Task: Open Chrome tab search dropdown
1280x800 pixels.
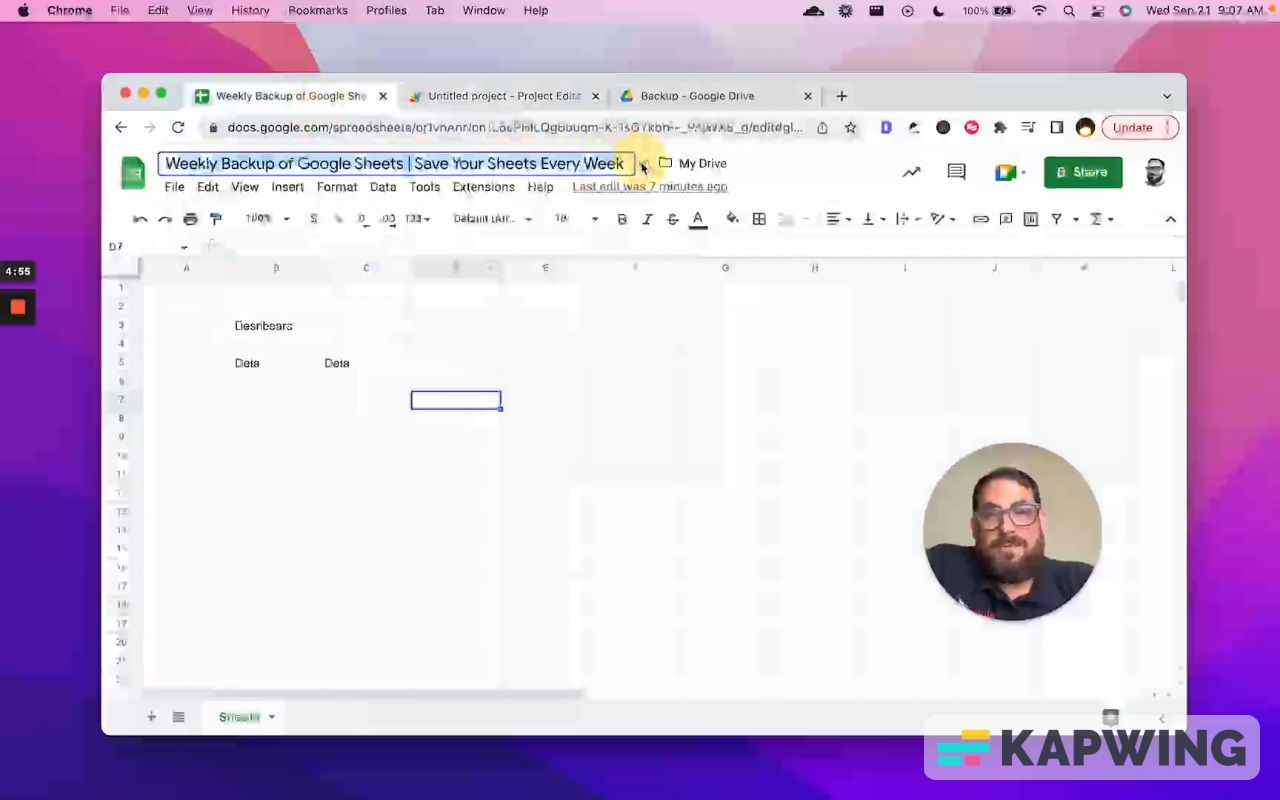Action: 1166,96
